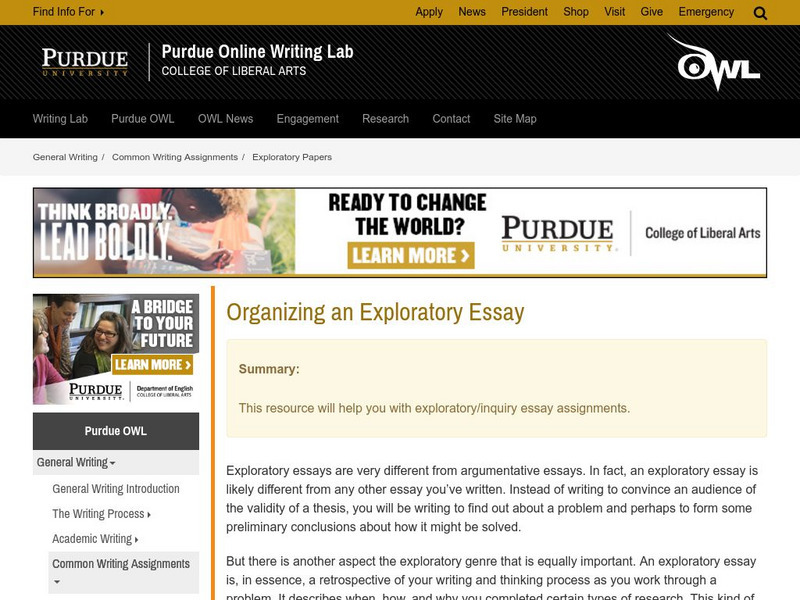The width and height of the screenshot is (800, 600).
Task: Go to the President page
Action: tap(524, 12)
